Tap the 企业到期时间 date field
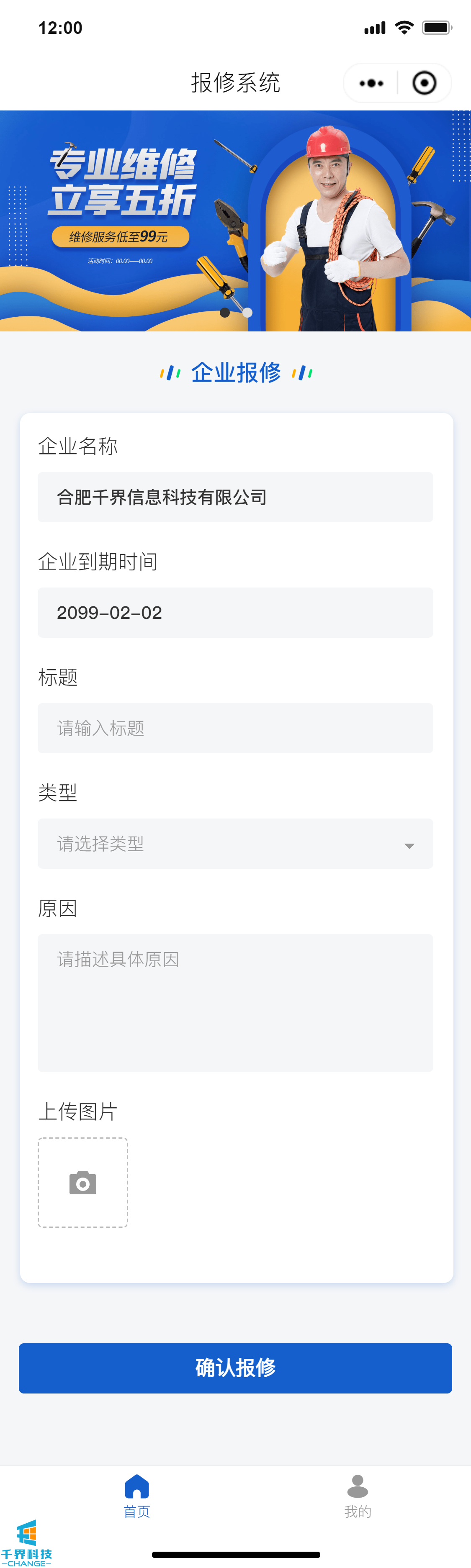The height and width of the screenshot is (1568, 471). 235,612
